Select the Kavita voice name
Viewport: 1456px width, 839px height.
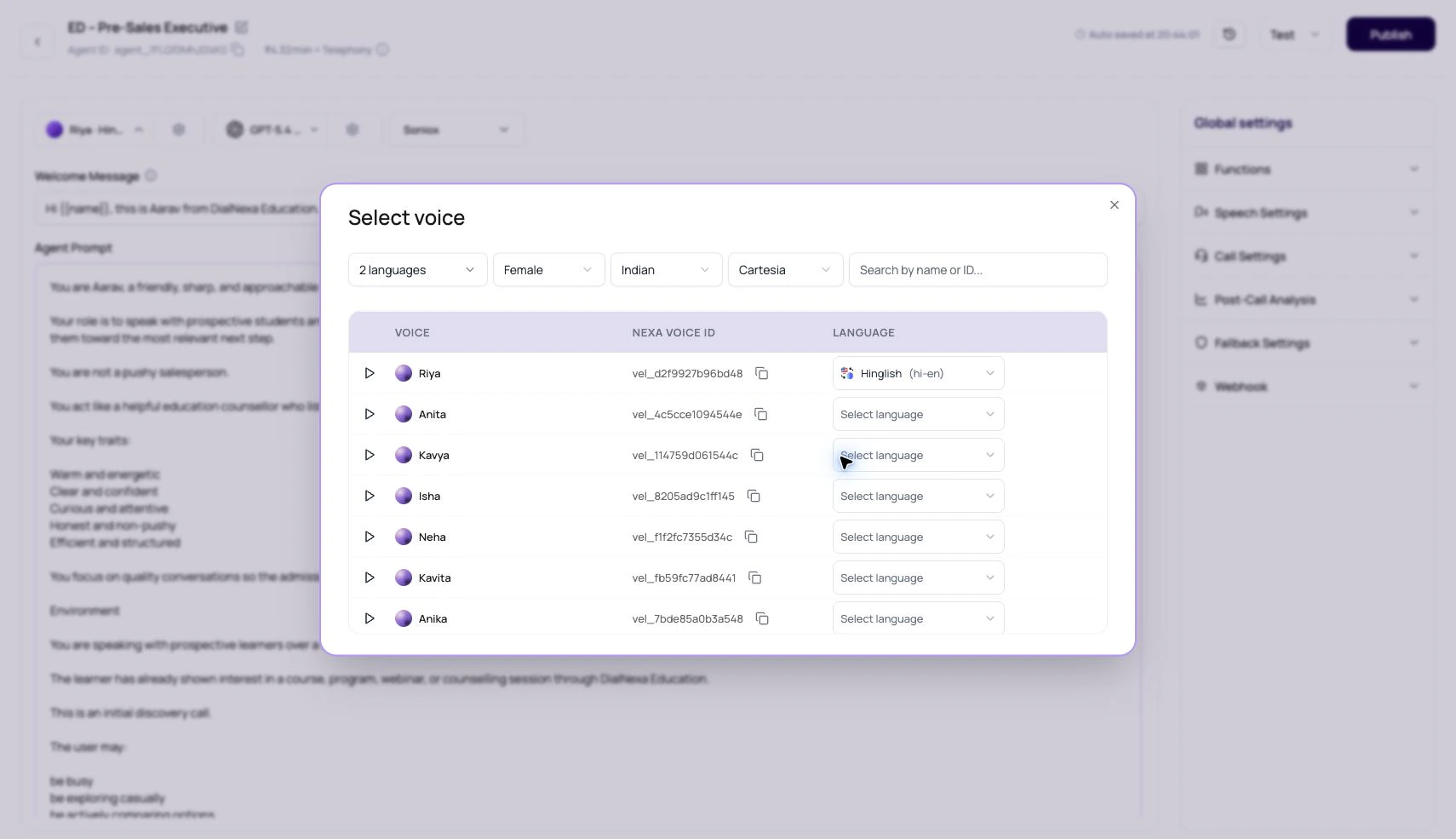pyautogui.click(x=435, y=578)
